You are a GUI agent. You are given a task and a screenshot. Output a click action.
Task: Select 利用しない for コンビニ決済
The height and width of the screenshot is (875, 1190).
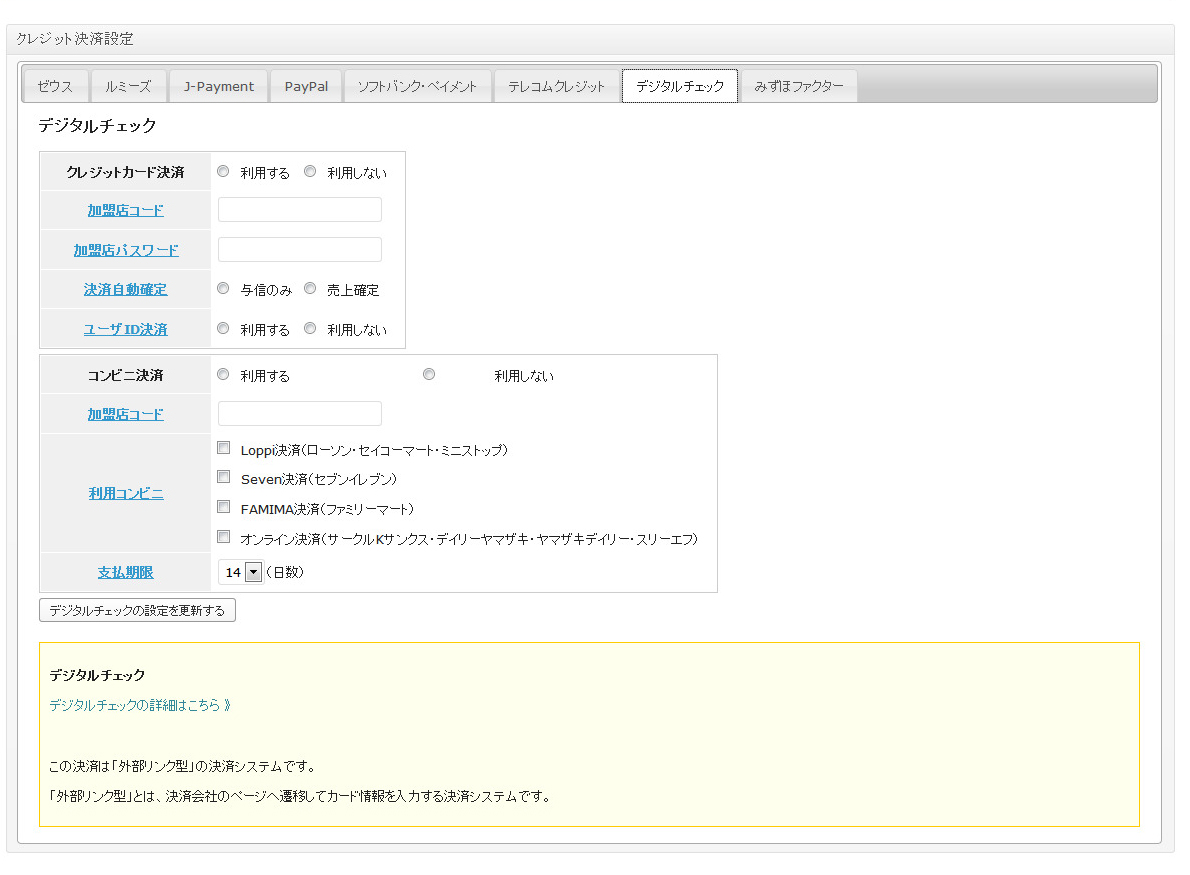pyautogui.click(x=429, y=375)
